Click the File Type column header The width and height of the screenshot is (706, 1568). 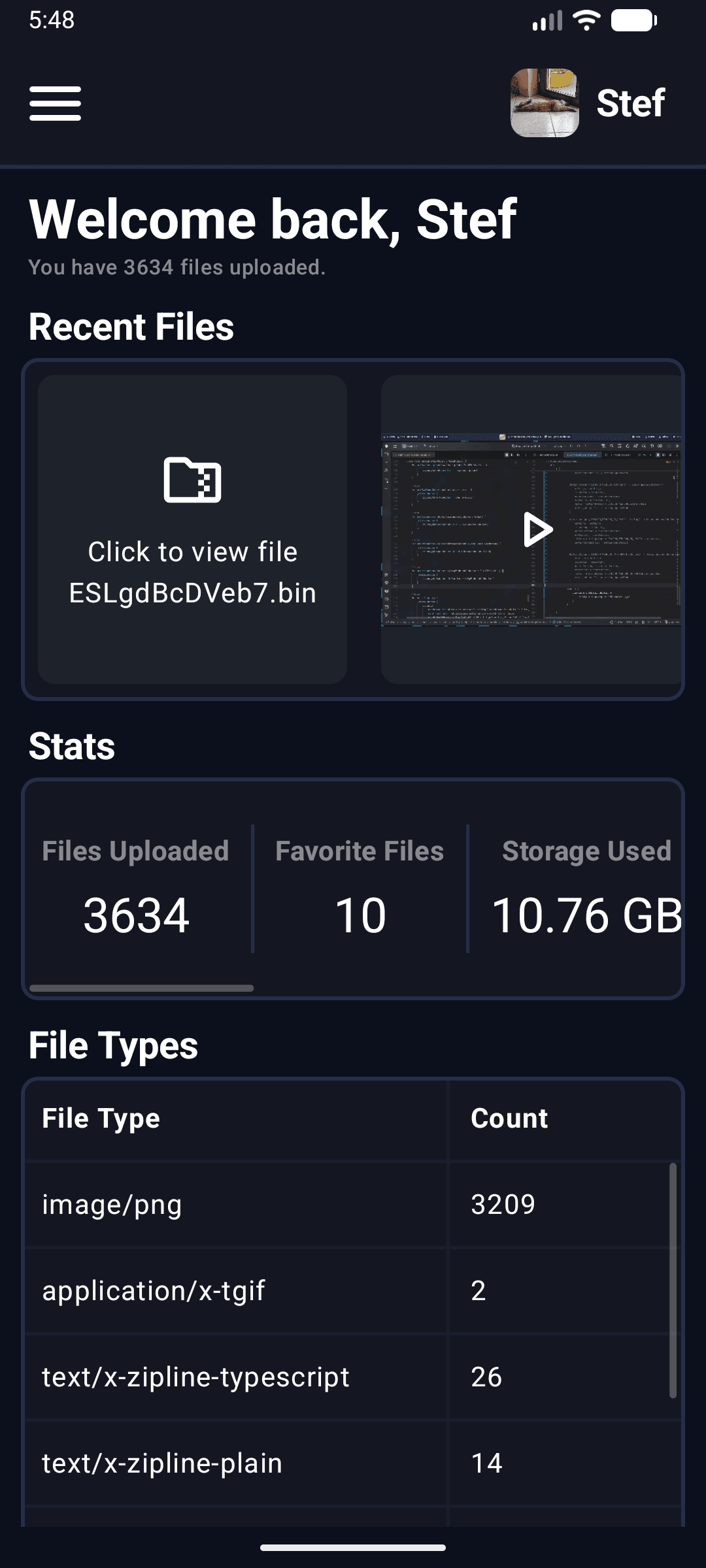(x=101, y=1119)
